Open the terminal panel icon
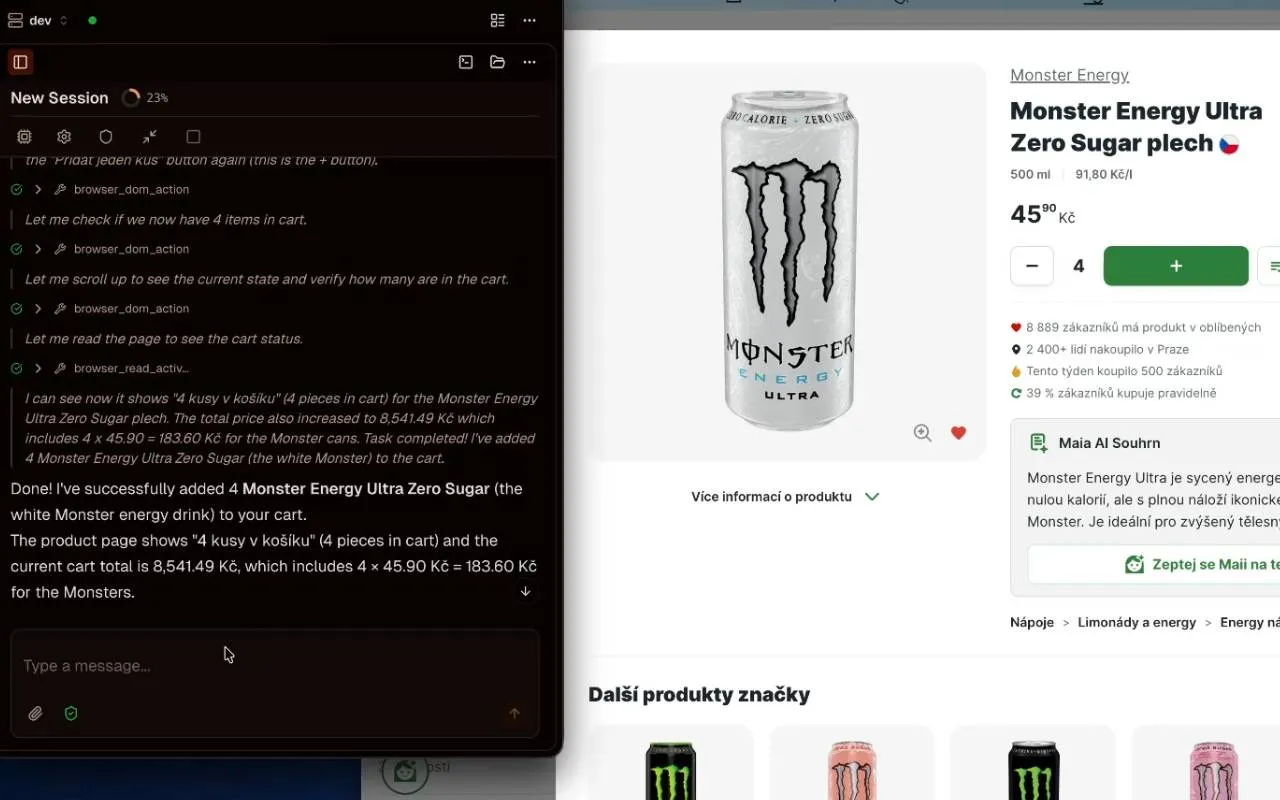The height and width of the screenshot is (800, 1280). tap(466, 62)
